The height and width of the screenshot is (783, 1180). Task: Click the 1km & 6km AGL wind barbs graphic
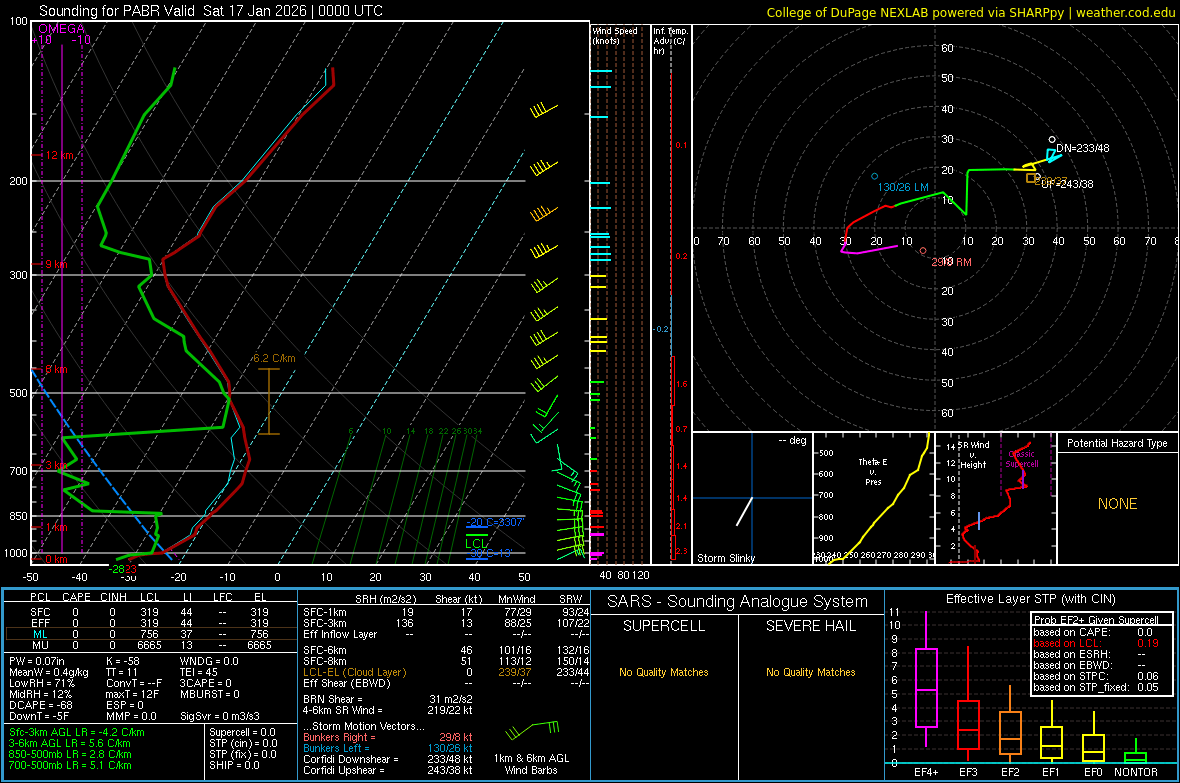pyautogui.click(x=532, y=729)
